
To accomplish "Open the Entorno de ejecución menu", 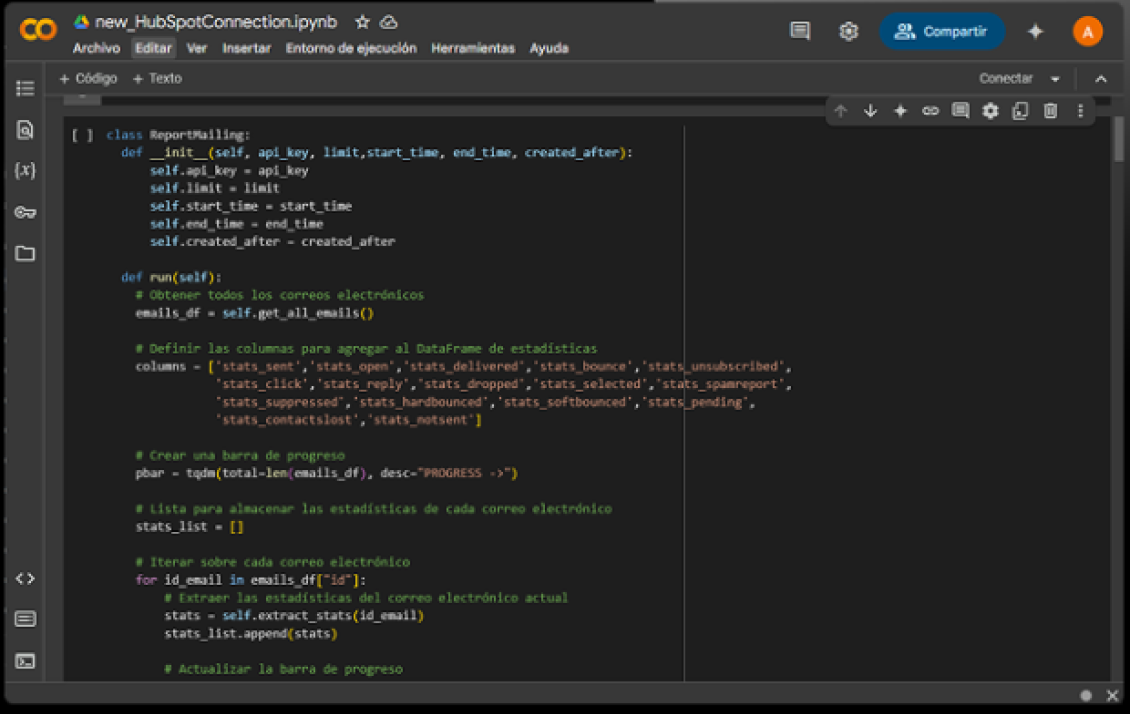I will coord(351,48).
